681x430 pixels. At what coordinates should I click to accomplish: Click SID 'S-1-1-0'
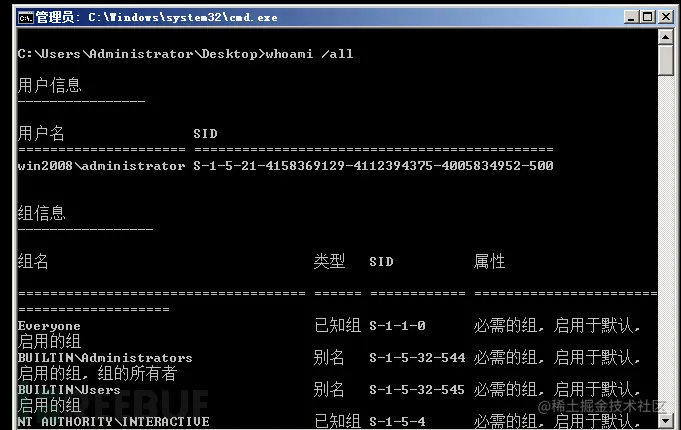click(x=397, y=326)
